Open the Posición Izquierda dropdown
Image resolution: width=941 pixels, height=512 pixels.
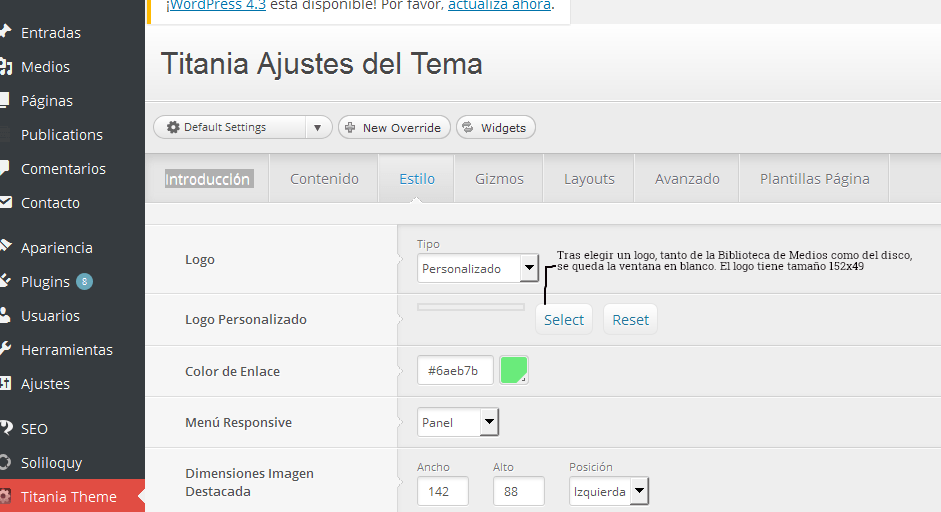coord(609,492)
